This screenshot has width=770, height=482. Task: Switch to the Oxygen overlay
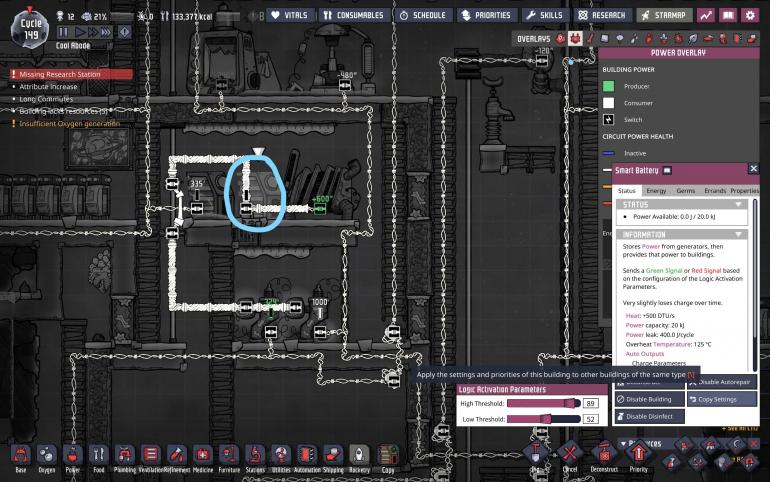(x=560, y=38)
